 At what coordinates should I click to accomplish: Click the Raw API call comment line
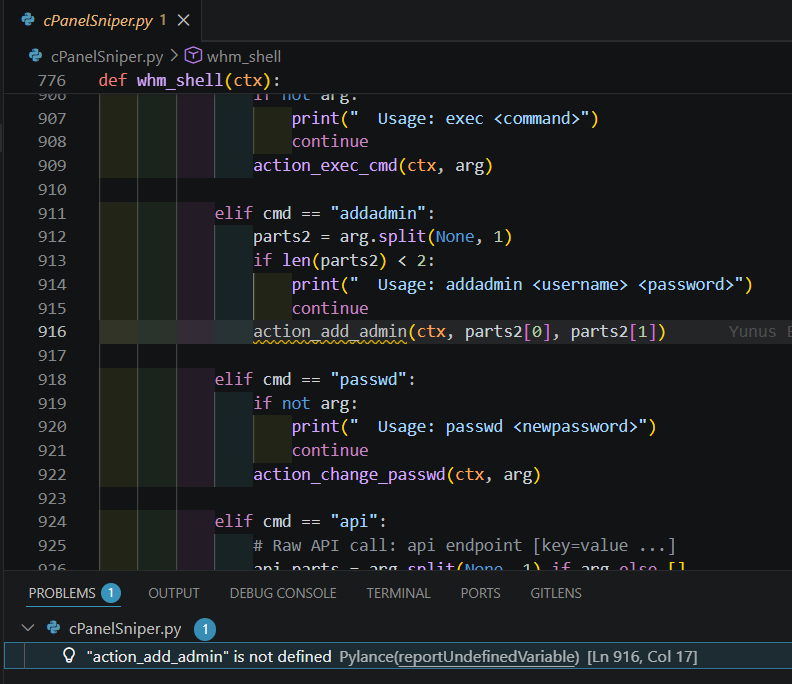[x=464, y=546]
